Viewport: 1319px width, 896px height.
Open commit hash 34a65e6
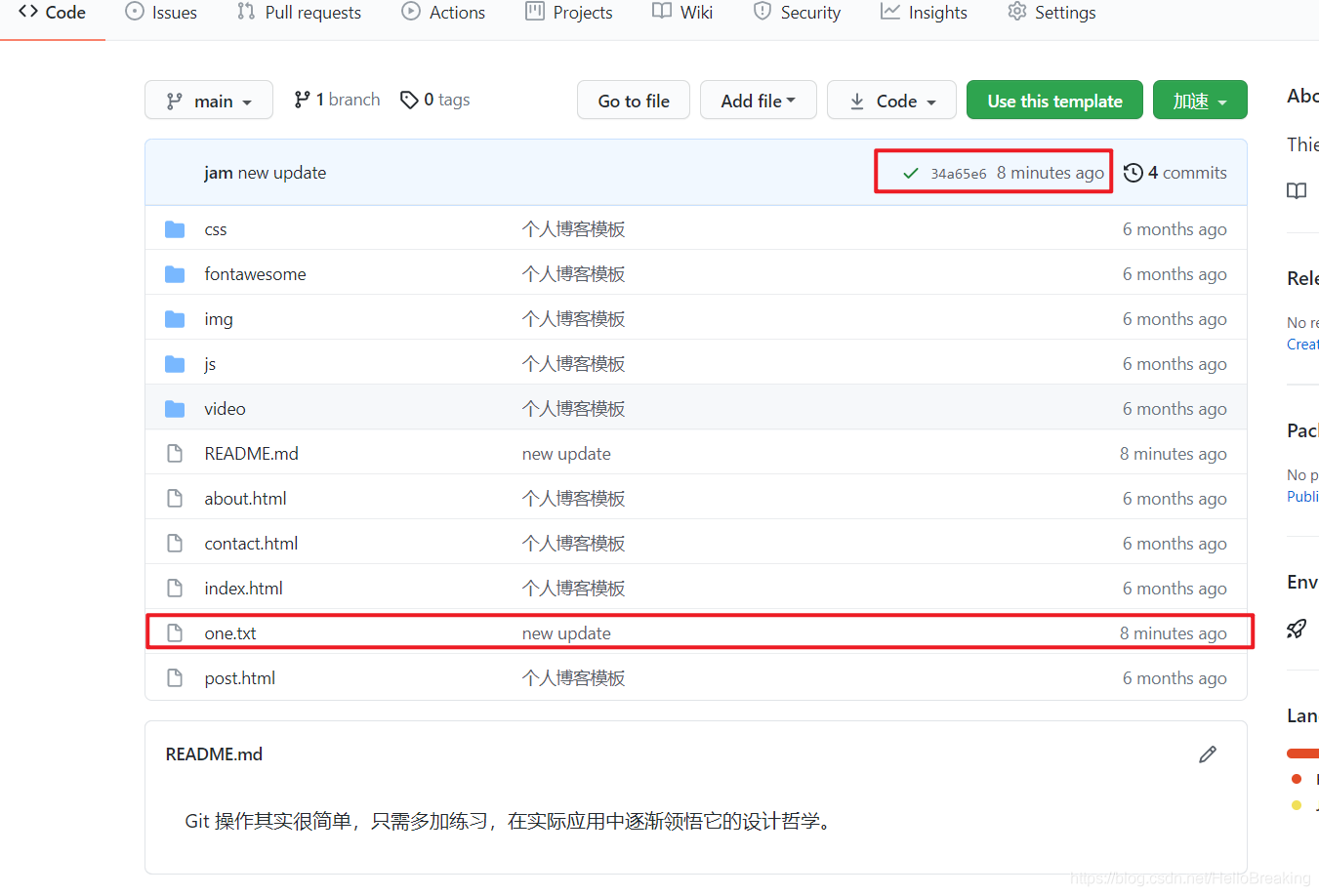click(x=958, y=174)
